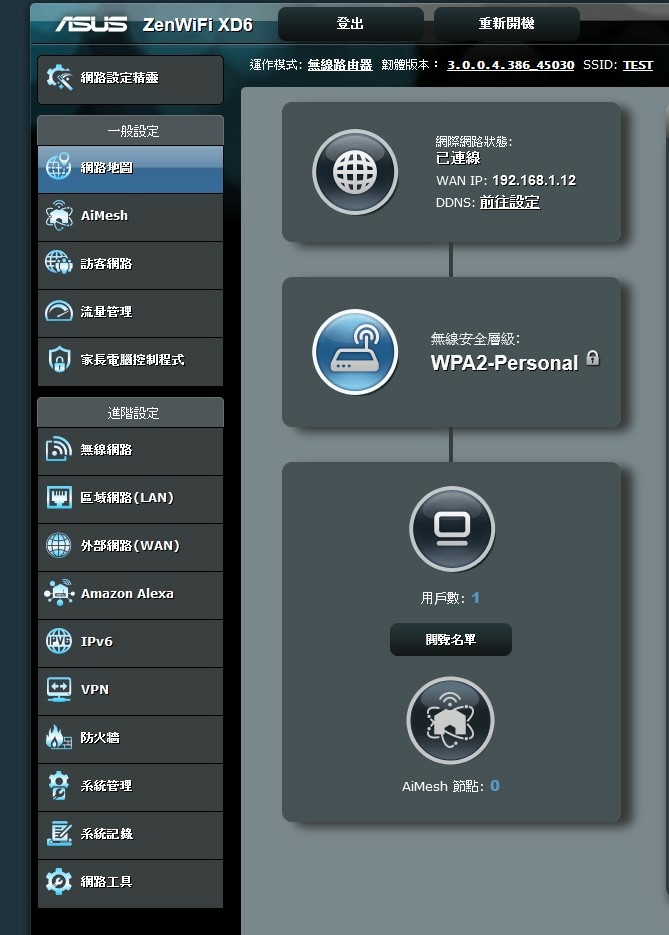Click the ASUS logo in the header

pyautogui.click(x=91, y=24)
